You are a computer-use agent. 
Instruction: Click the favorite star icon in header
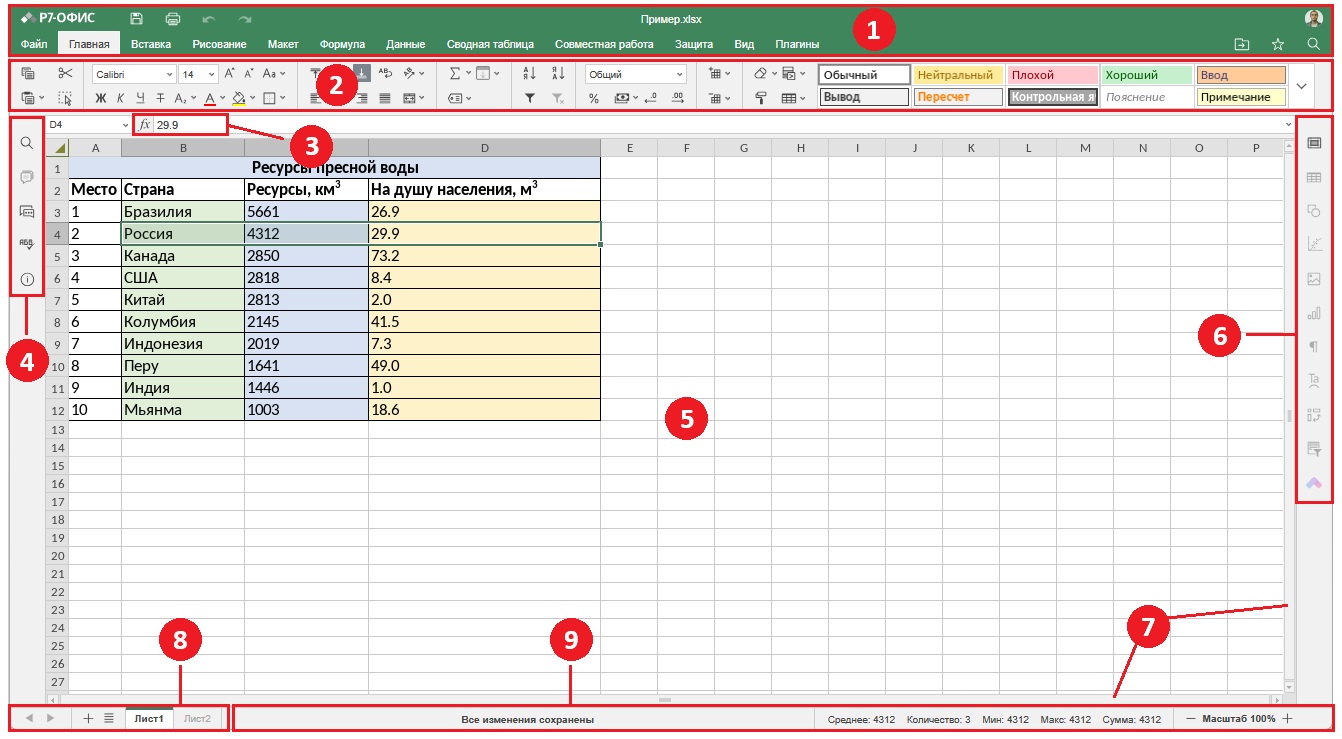pyautogui.click(x=1278, y=44)
